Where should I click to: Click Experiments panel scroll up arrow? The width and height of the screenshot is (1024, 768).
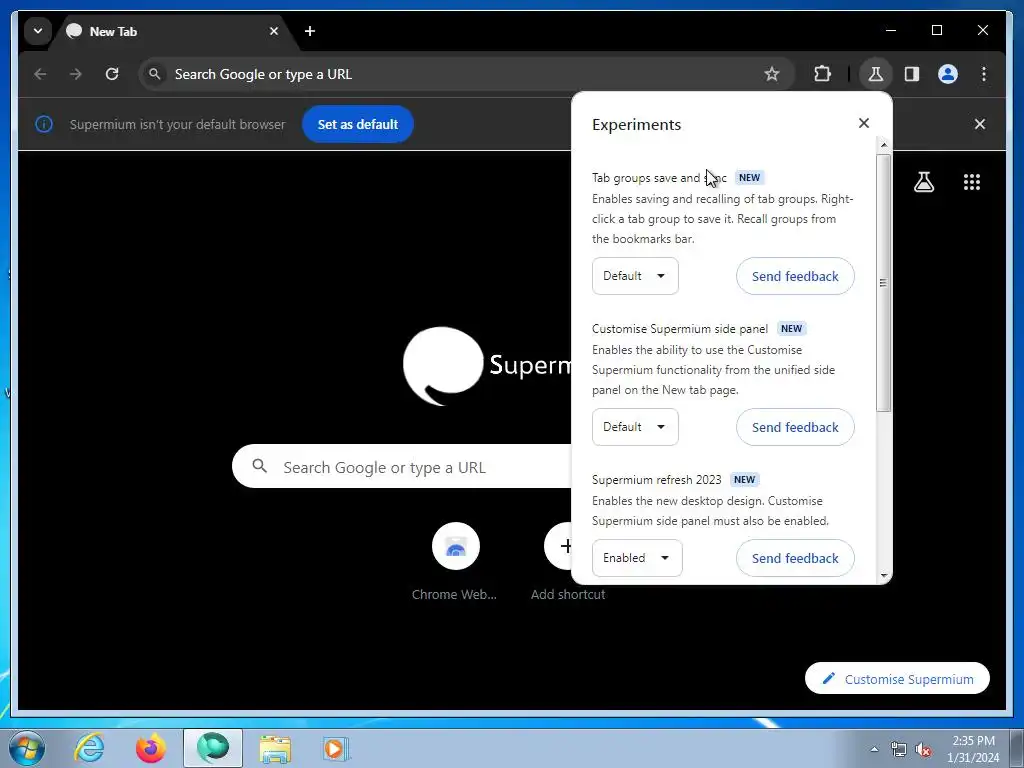click(x=884, y=145)
